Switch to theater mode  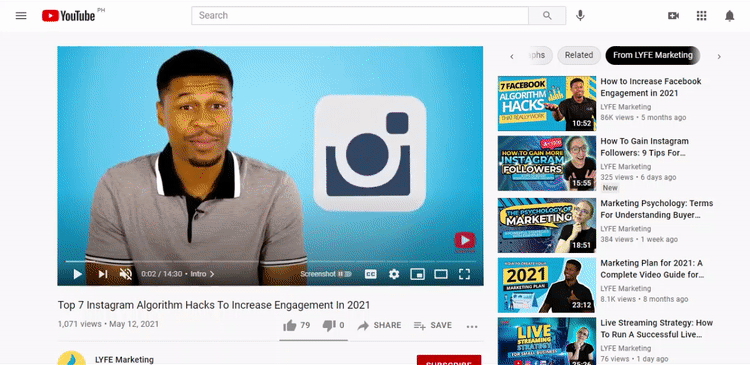click(x=441, y=274)
